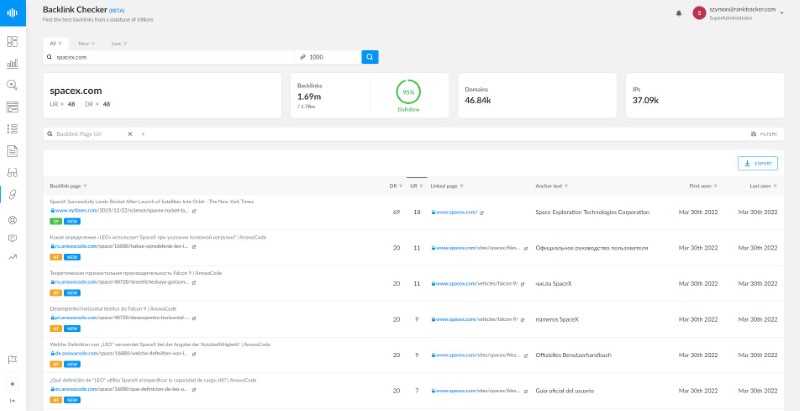
Task: Click the DR label in spacex.com card
Action: 88,105
